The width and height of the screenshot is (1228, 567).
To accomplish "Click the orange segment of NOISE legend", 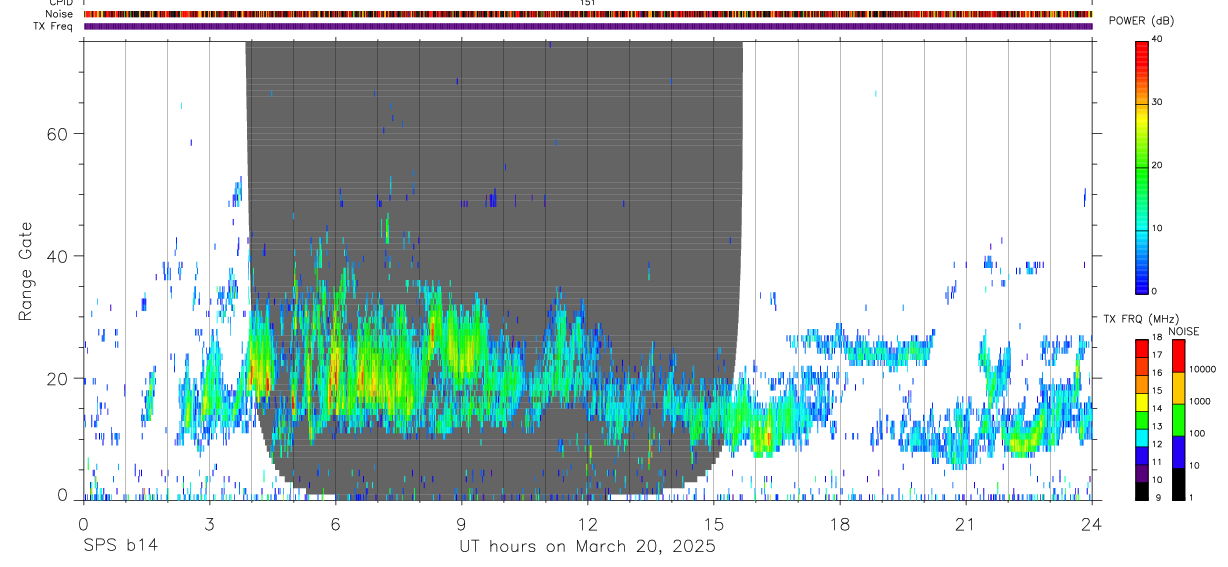I will (x=1178, y=387).
